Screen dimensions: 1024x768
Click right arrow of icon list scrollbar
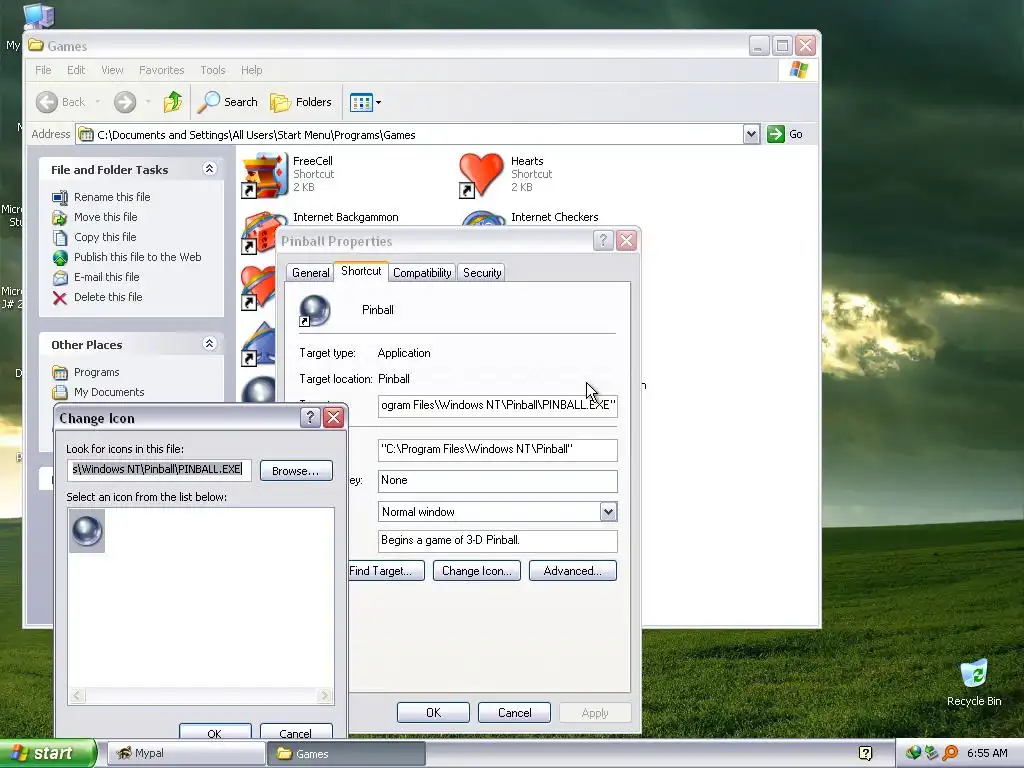[x=325, y=696]
